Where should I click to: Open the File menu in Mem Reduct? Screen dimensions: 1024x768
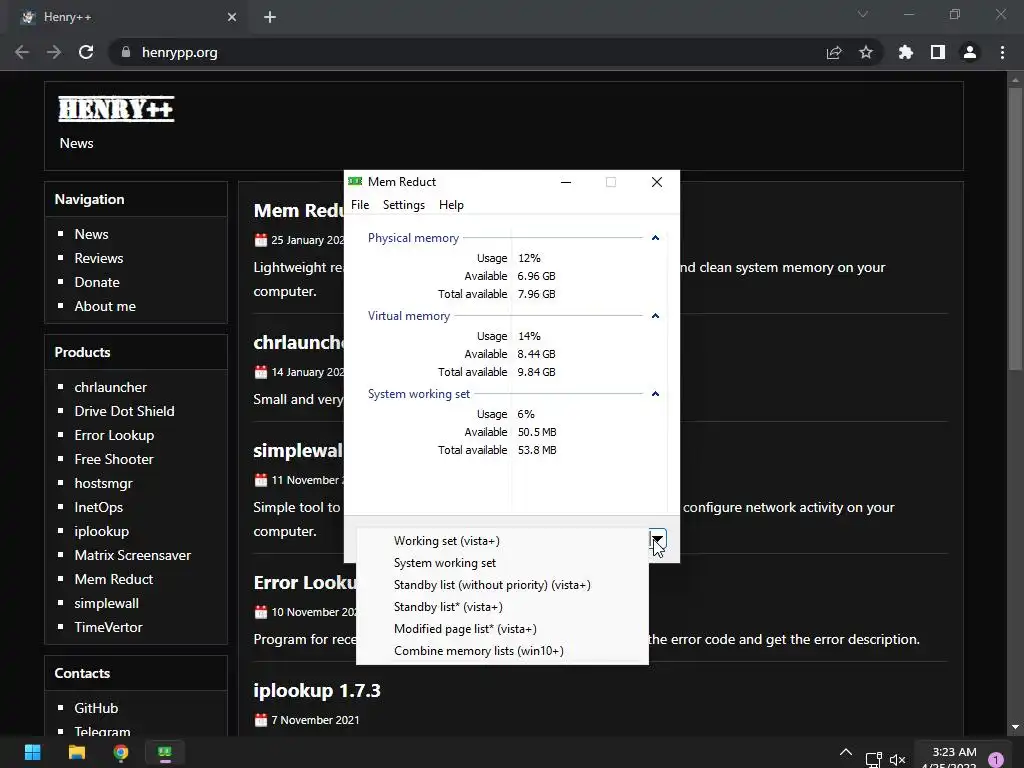(x=360, y=205)
